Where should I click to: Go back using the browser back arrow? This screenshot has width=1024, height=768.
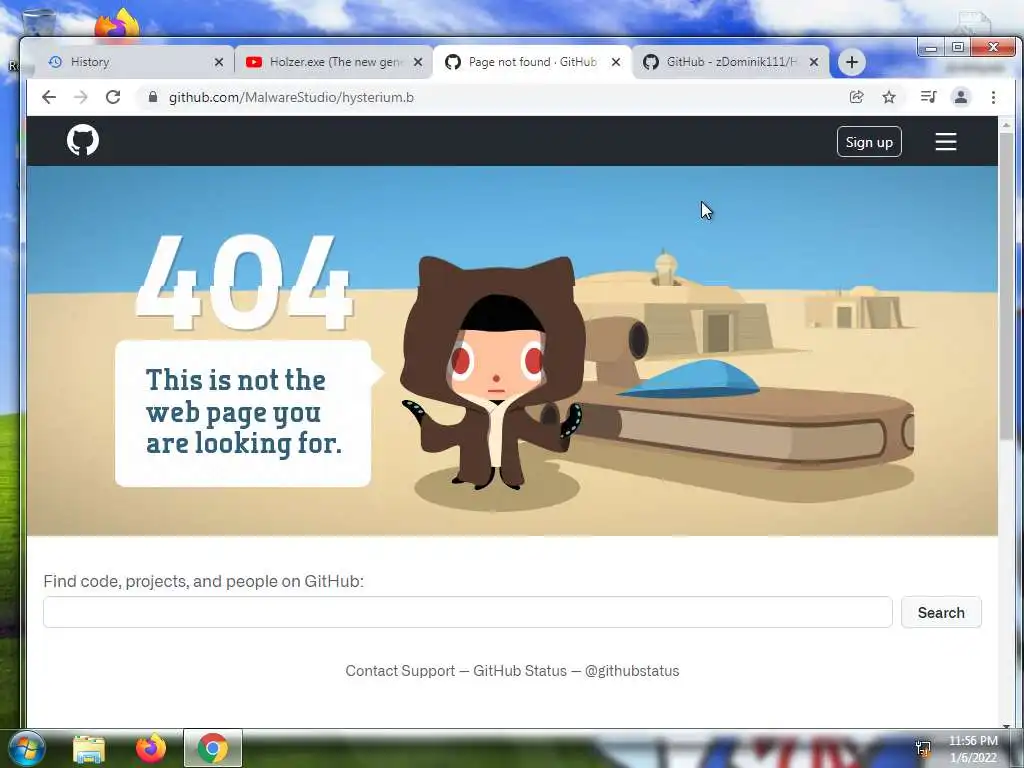[x=49, y=97]
